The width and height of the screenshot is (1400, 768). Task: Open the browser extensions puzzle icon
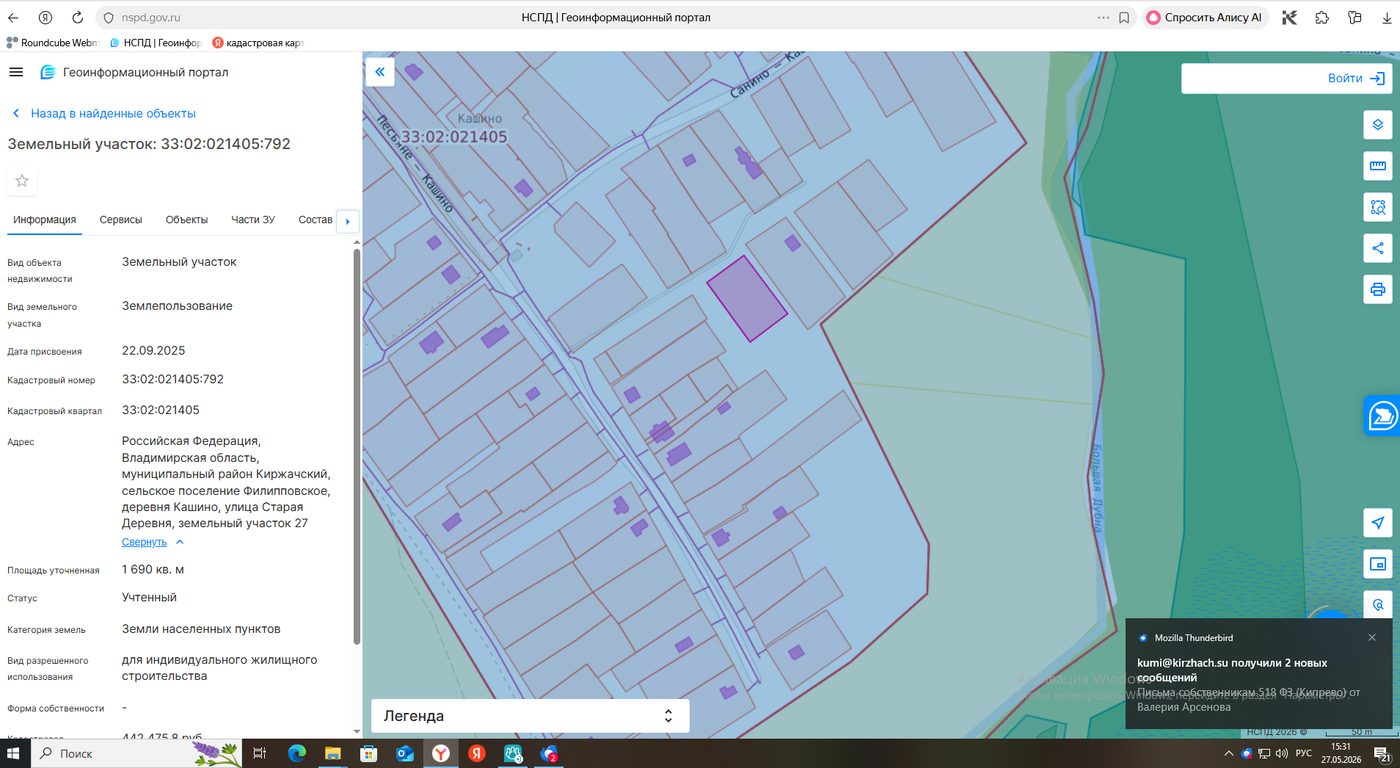tap(1322, 18)
